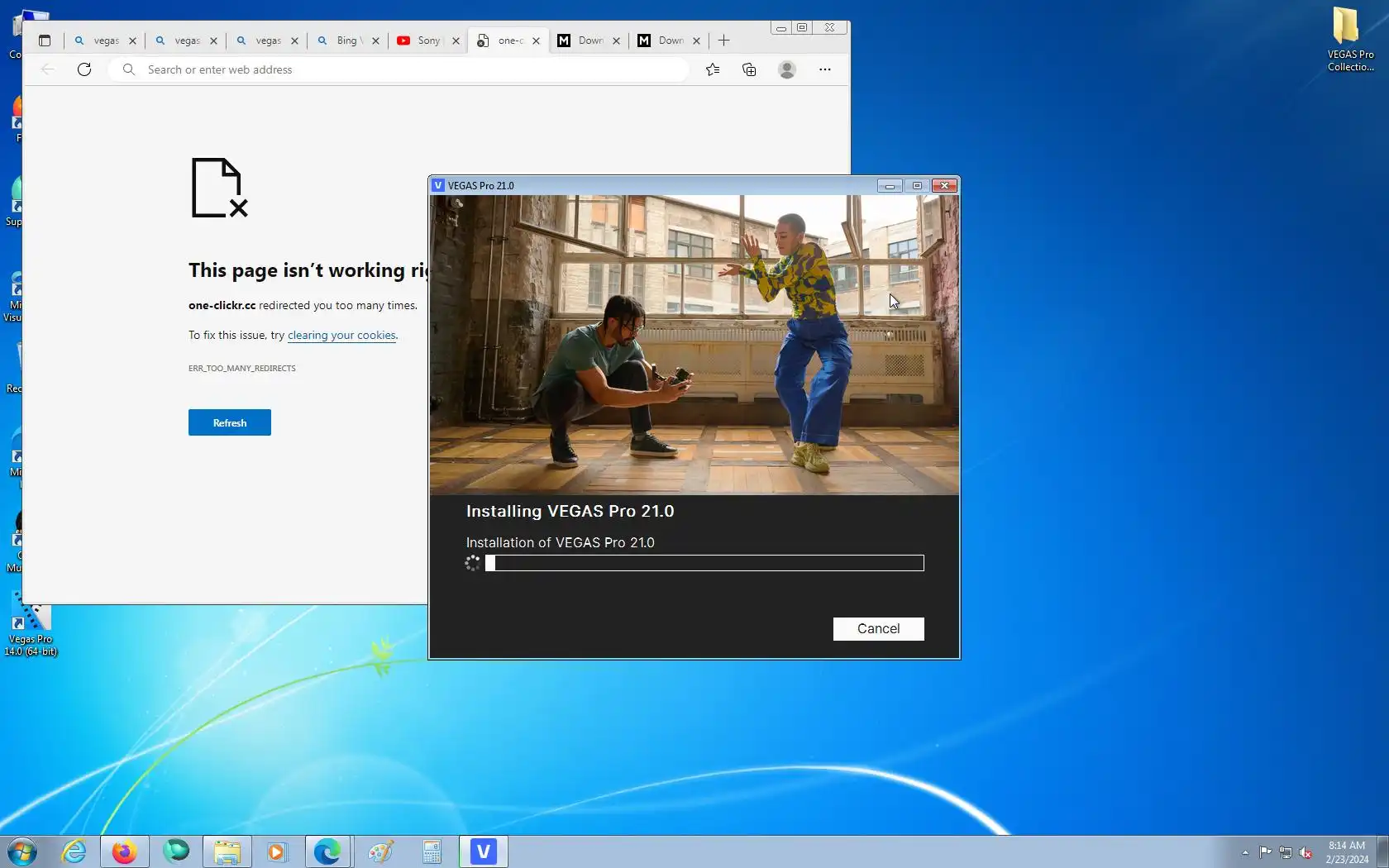Cancel the VEGAS Pro installation

pos(878,628)
